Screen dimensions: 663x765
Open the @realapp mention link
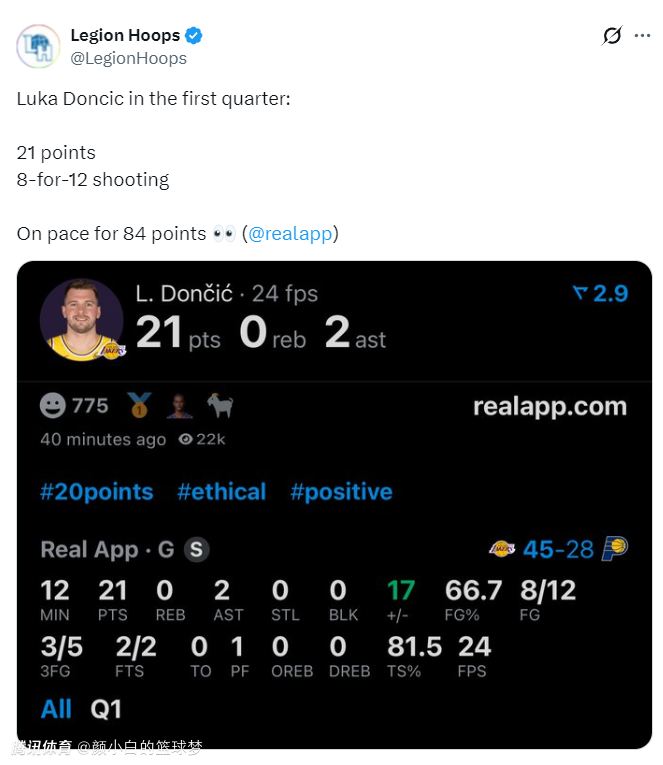pyautogui.click(x=291, y=234)
